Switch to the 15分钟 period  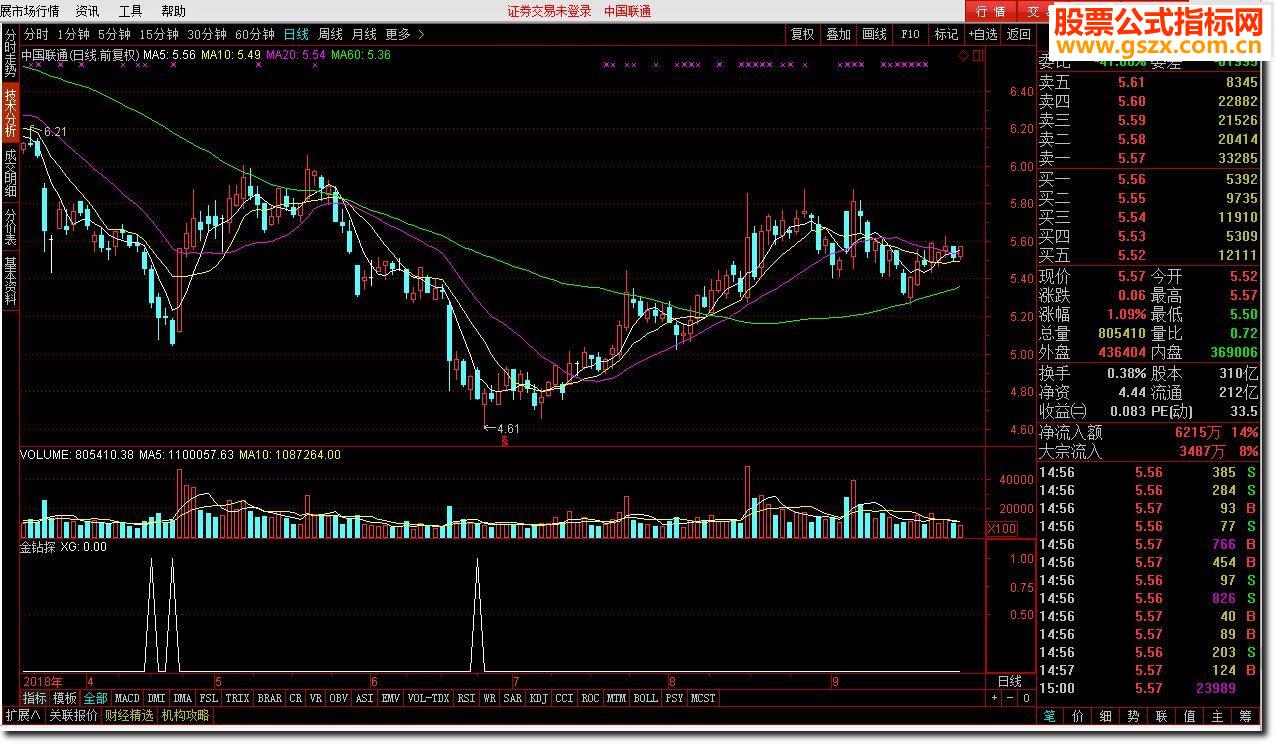158,34
